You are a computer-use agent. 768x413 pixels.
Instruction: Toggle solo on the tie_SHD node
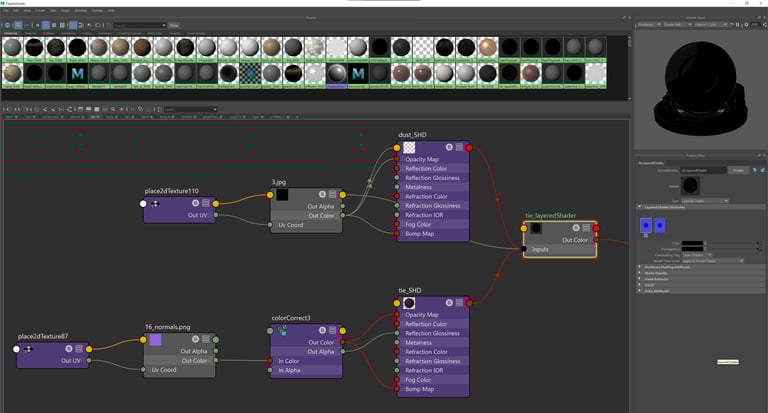pos(449,303)
